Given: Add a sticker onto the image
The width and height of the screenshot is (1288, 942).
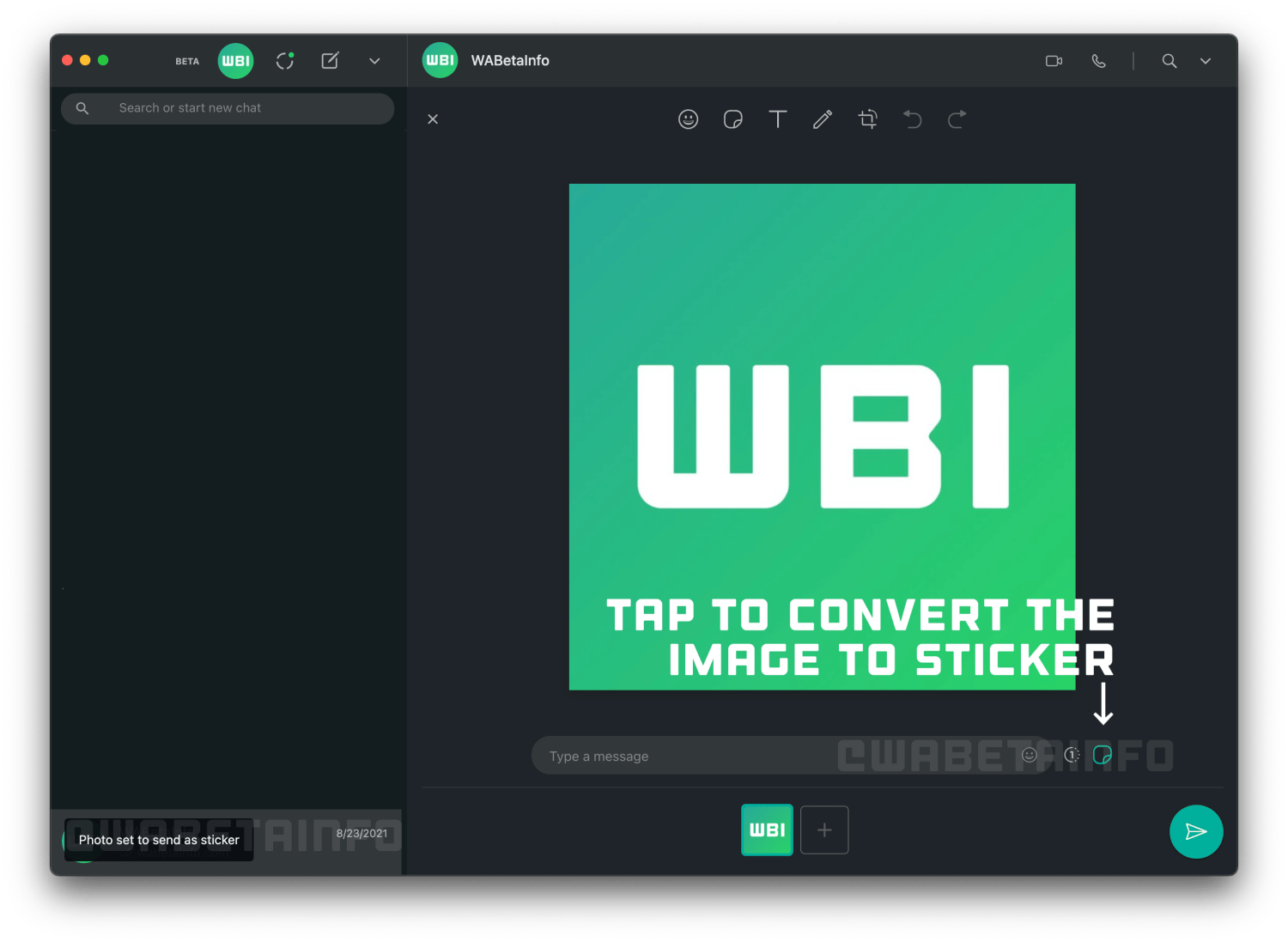Looking at the screenshot, I should pos(733,119).
